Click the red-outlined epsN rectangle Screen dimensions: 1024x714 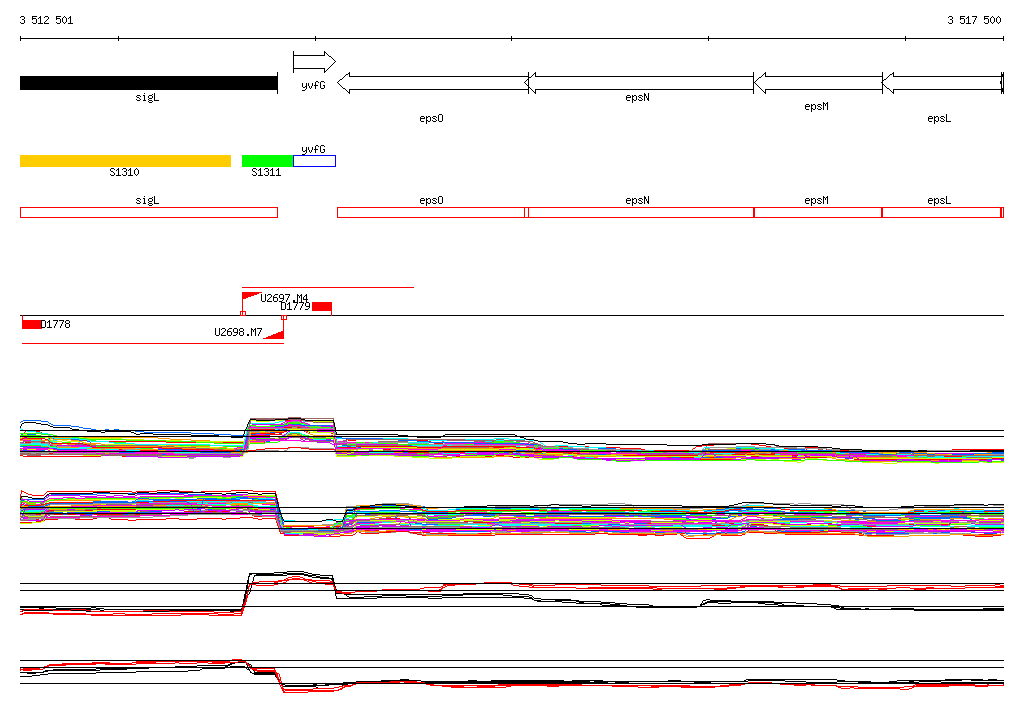tap(640, 212)
